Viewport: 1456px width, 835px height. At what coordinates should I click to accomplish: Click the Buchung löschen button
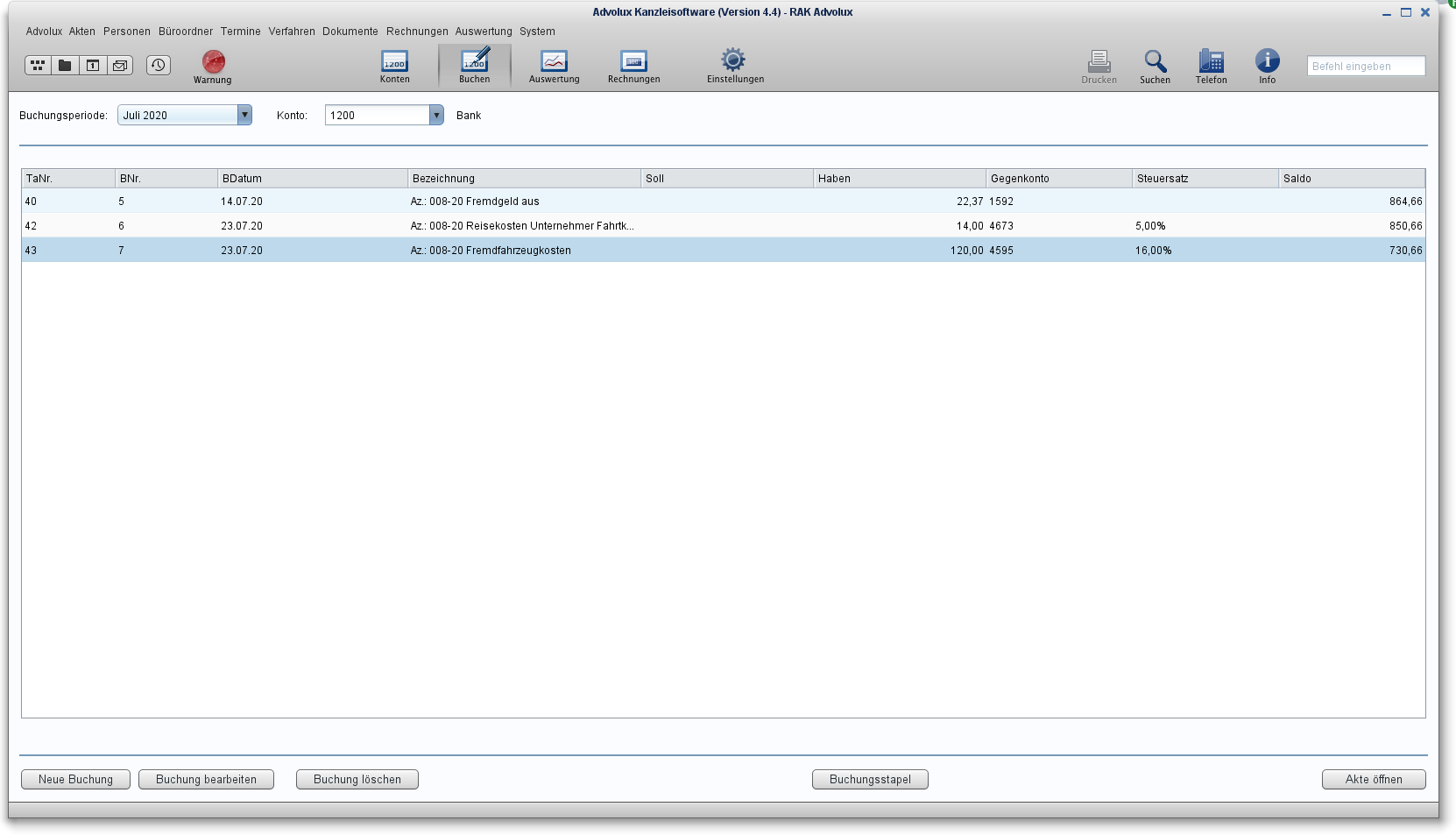(x=357, y=779)
